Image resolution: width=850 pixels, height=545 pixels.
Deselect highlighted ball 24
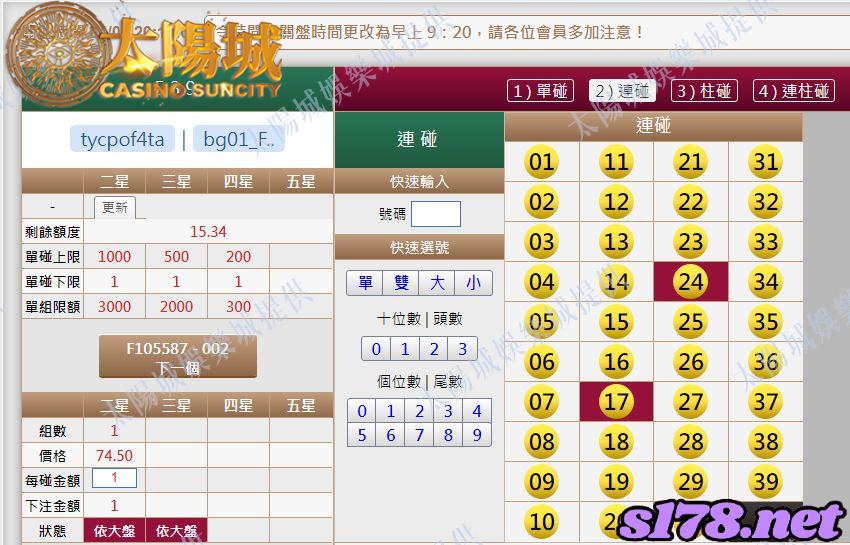tap(691, 282)
